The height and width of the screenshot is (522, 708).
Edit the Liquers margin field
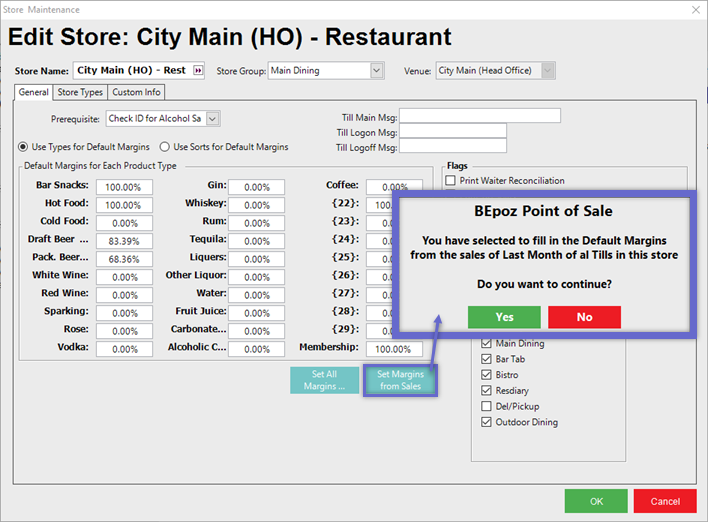(256, 259)
